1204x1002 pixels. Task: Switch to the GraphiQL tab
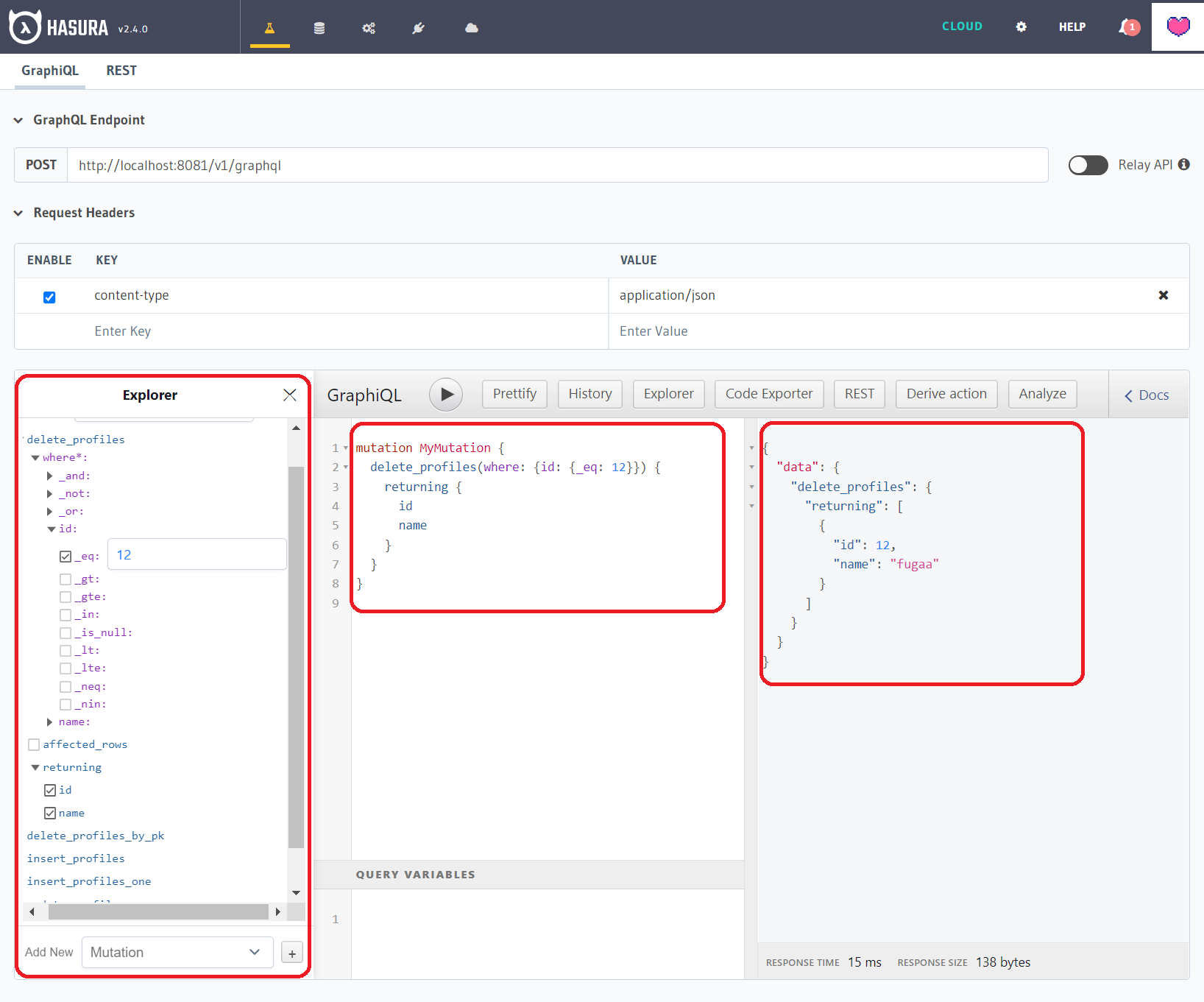pos(50,71)
